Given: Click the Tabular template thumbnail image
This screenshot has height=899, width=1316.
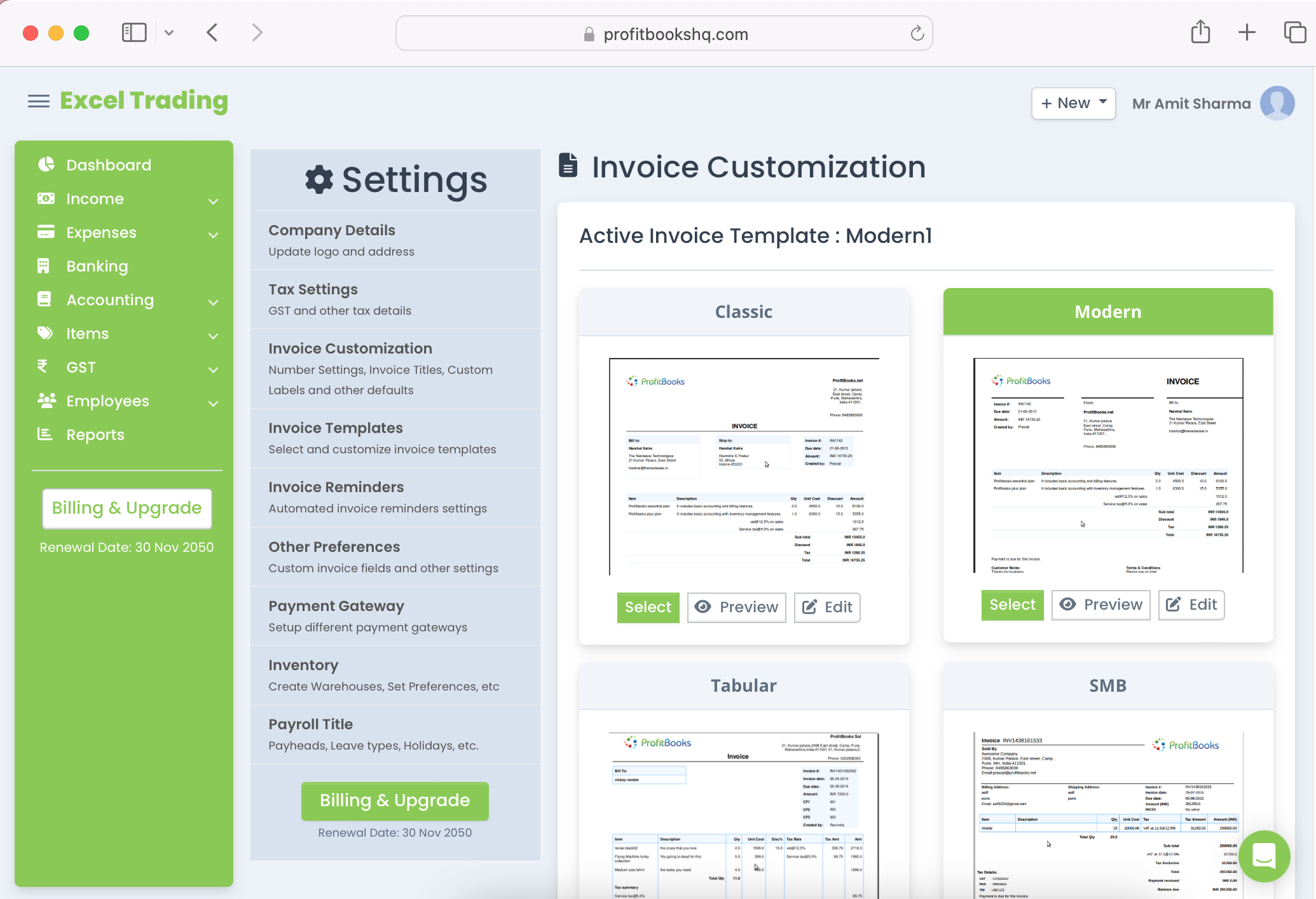Looking at the screenshot, I should pos(744,814).
